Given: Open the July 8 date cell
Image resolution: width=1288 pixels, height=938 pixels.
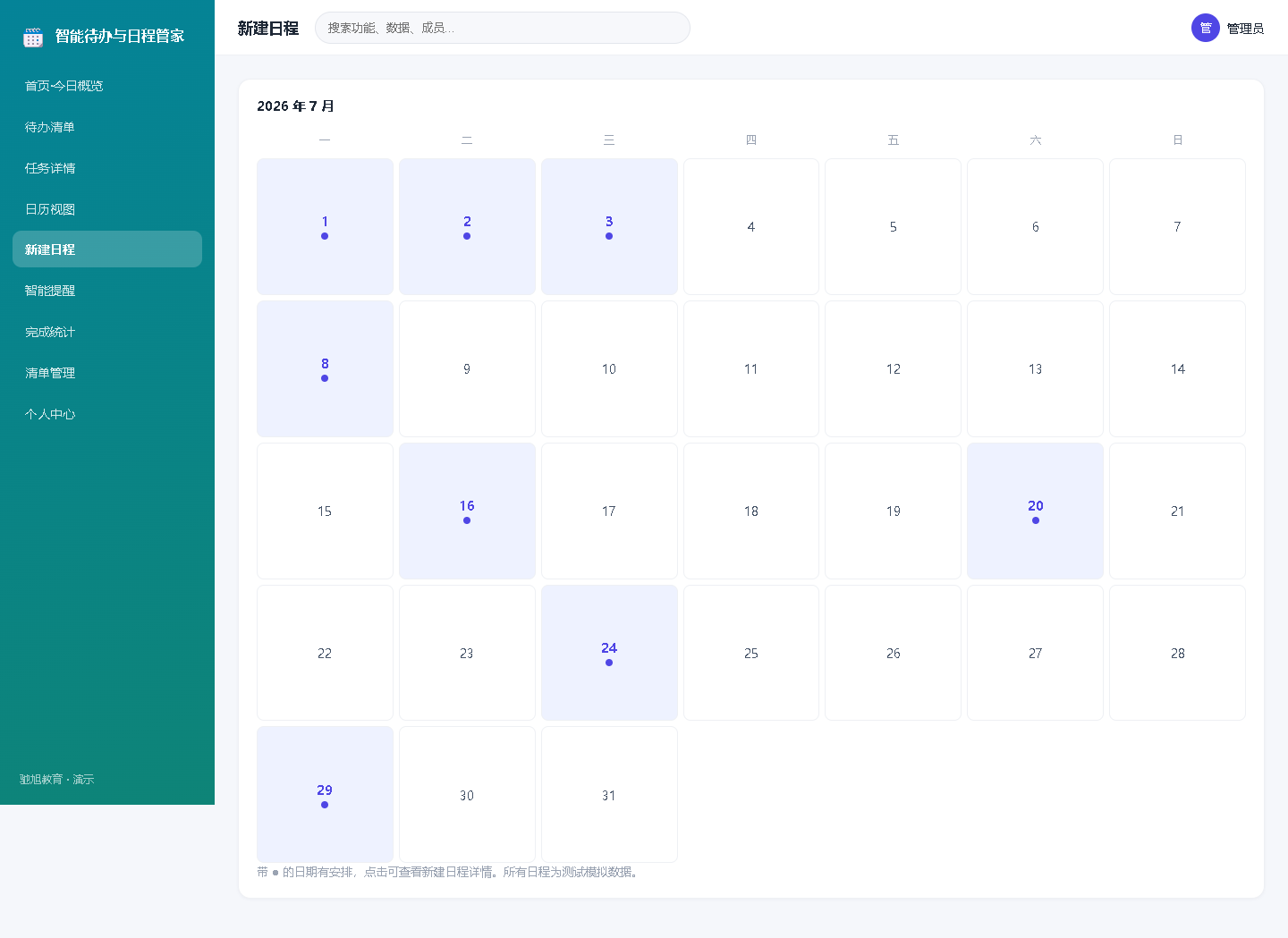Looking at the screenshot, I should tap(325, 368).
